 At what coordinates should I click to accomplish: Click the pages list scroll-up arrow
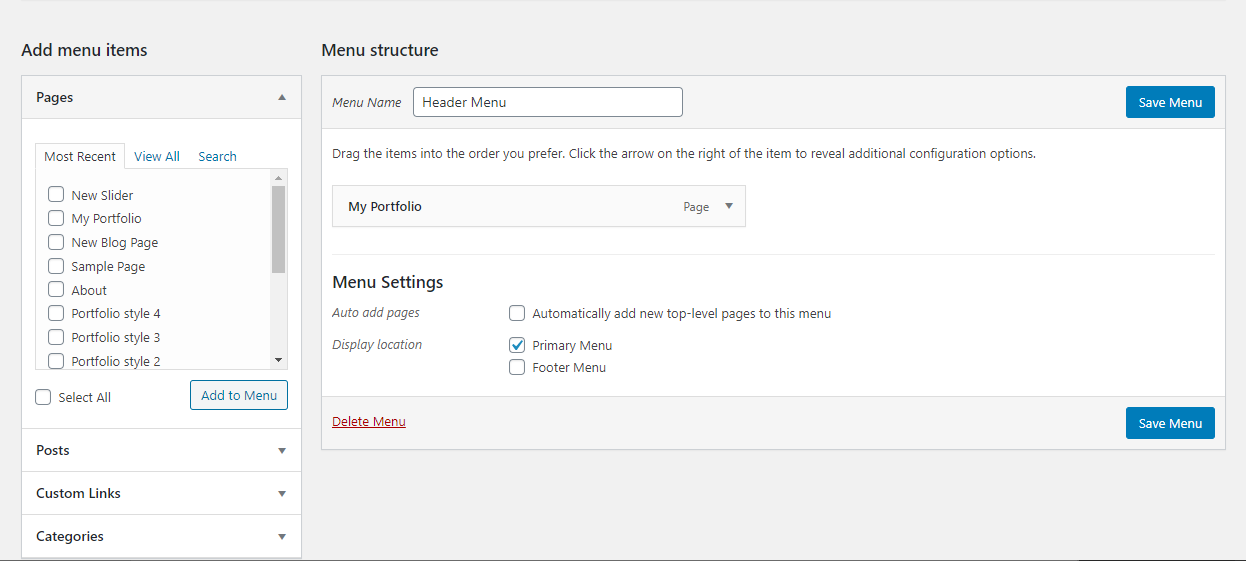279,177
